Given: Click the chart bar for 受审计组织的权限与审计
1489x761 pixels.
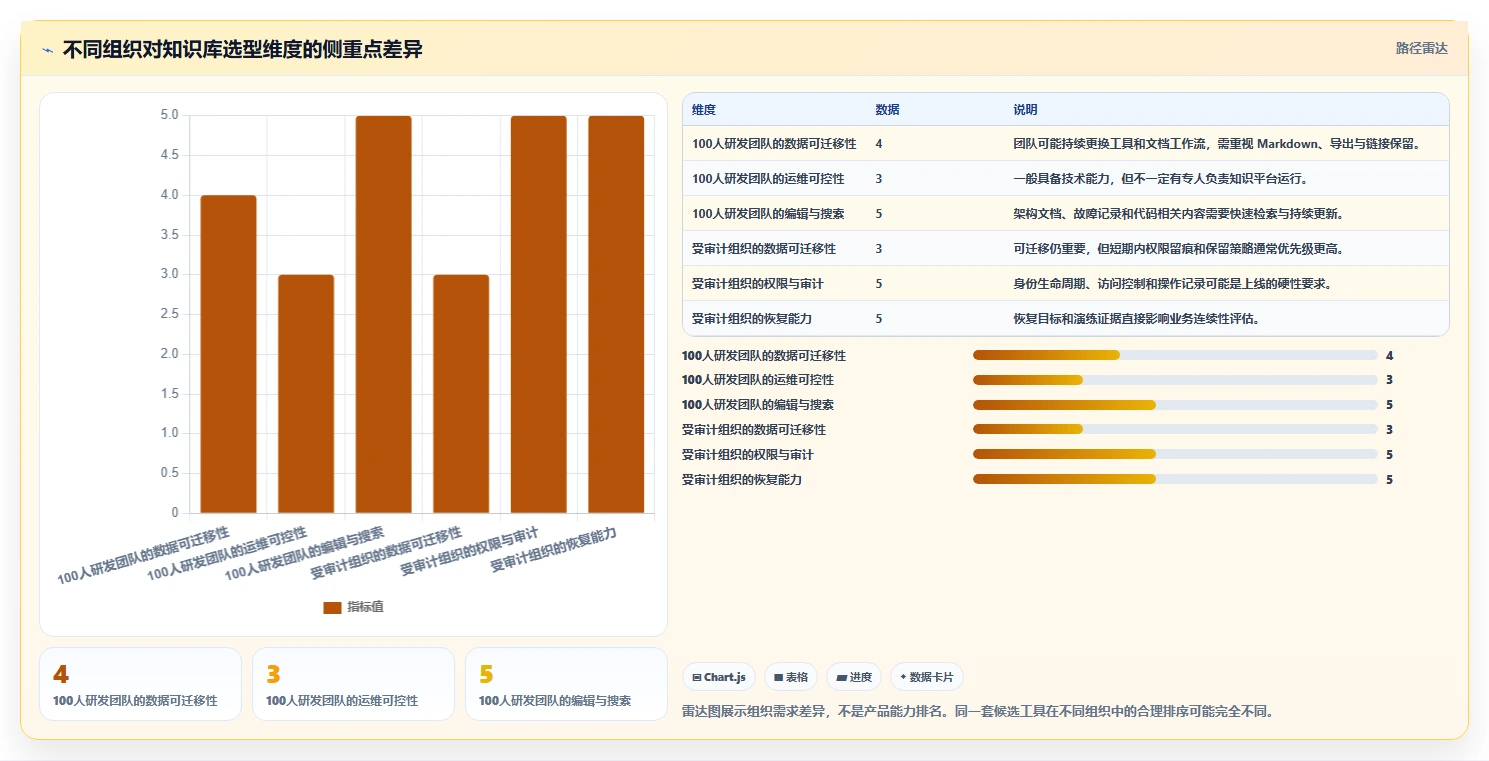Looking at the screenshot, I should 539,315.
